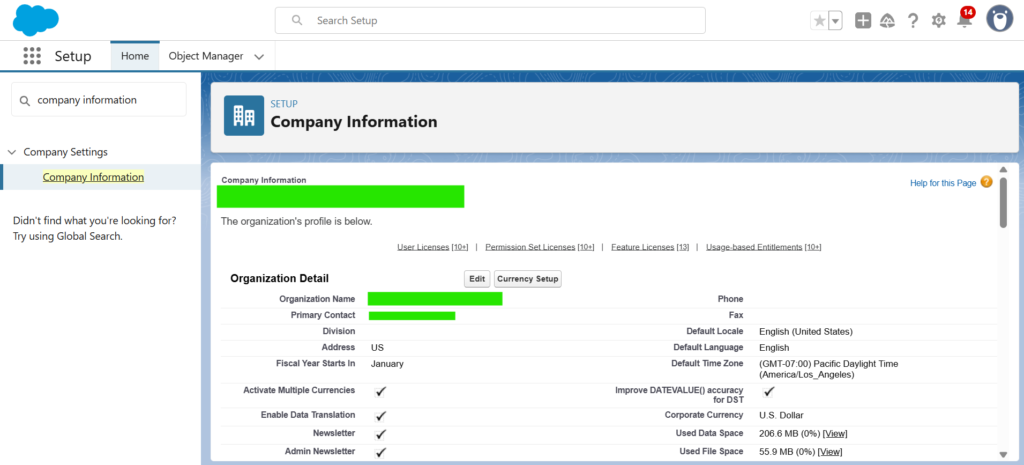Click the scrollbar down arrow

[x=1003, y=455]
